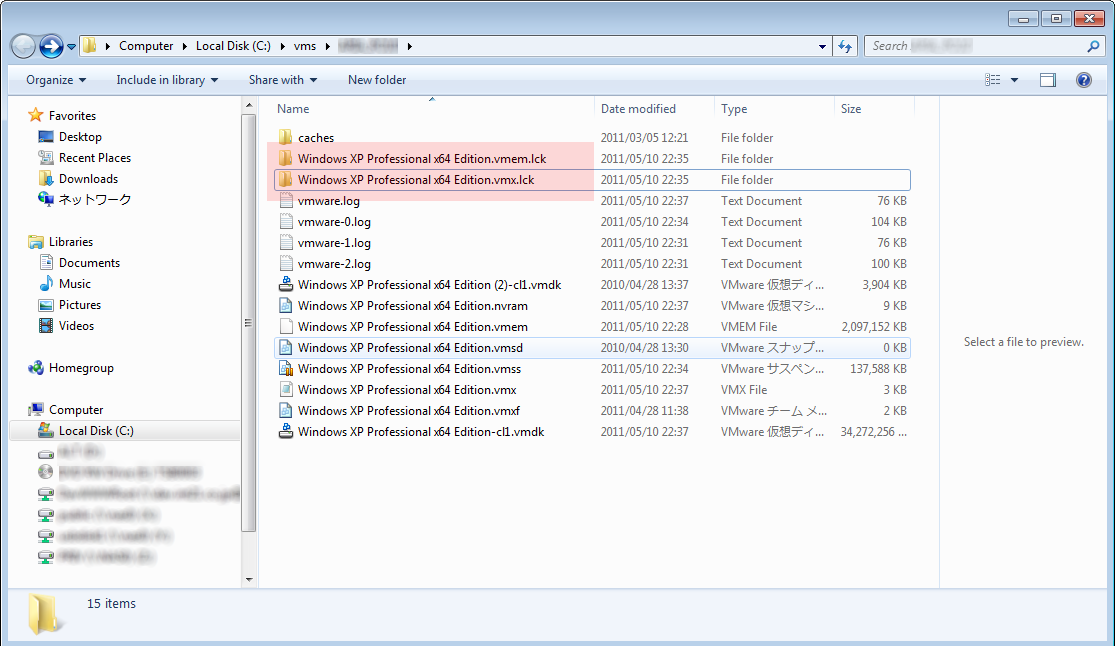Select vmware-0.log file name

[334, 222]
